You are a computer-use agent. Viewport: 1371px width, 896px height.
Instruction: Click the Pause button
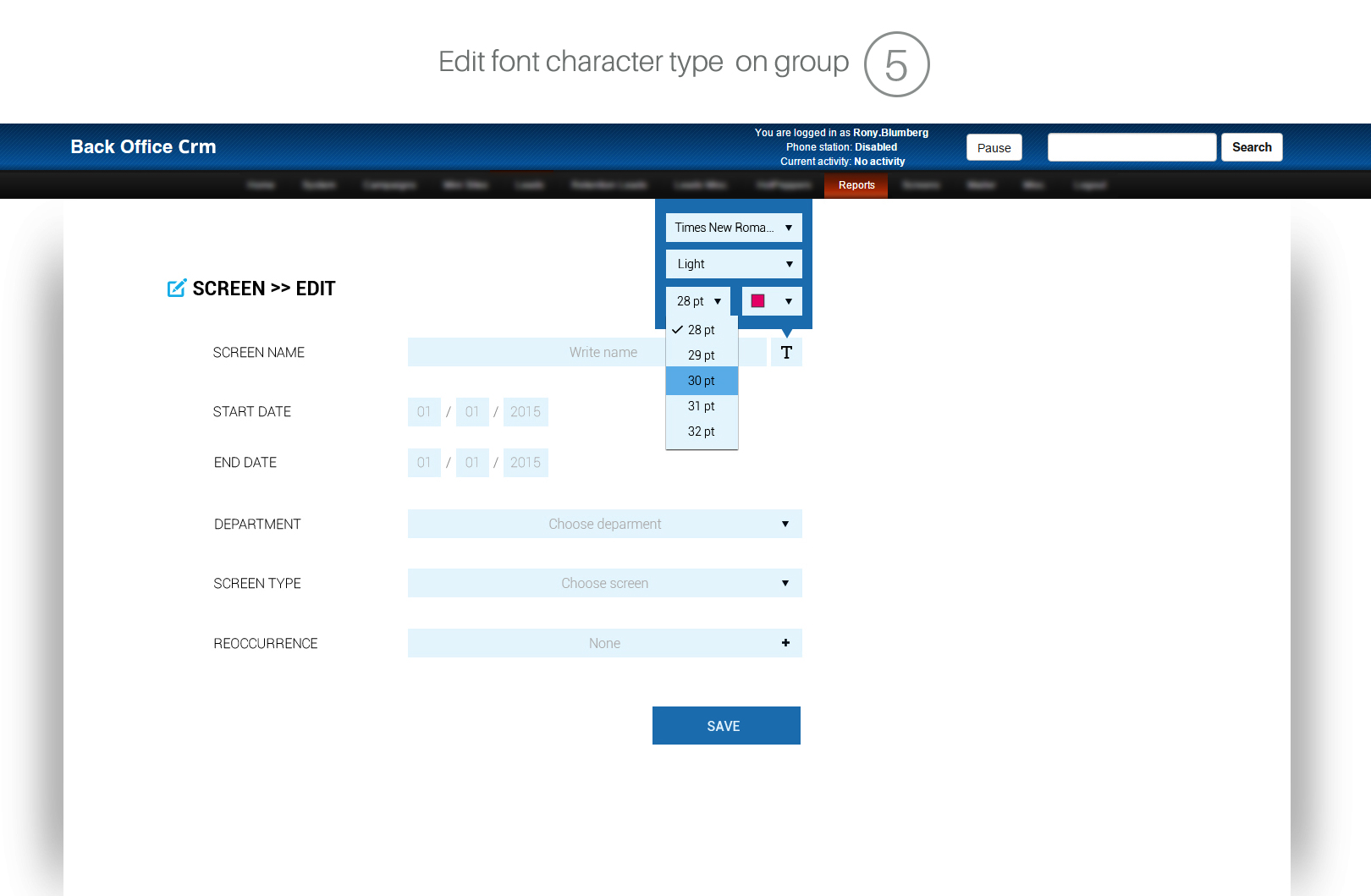click(x=994, y=147)
